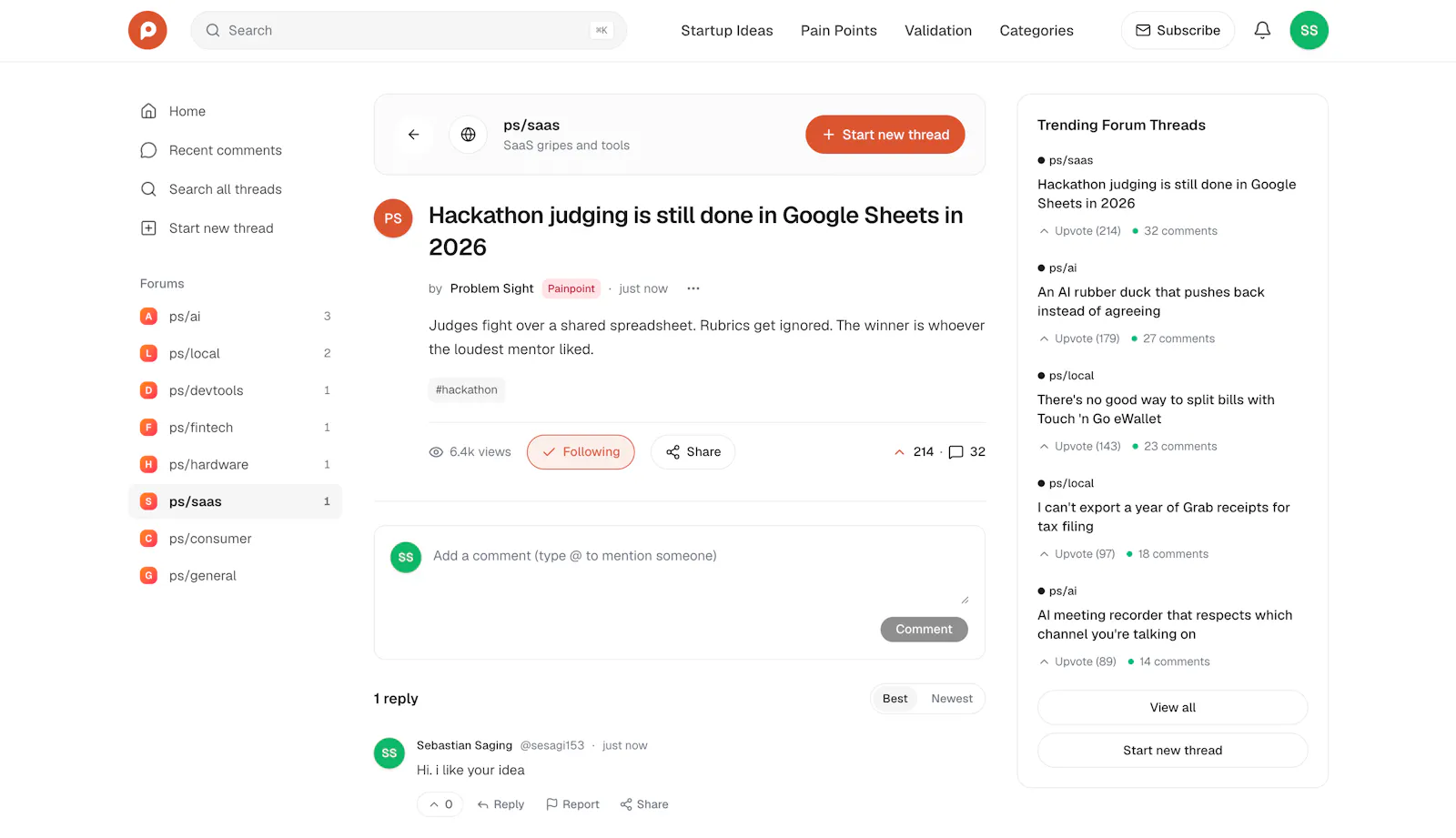Screen dimensions: 1456x838
Task: Click the Problem Sight logo in header
Action: [147, 30]
